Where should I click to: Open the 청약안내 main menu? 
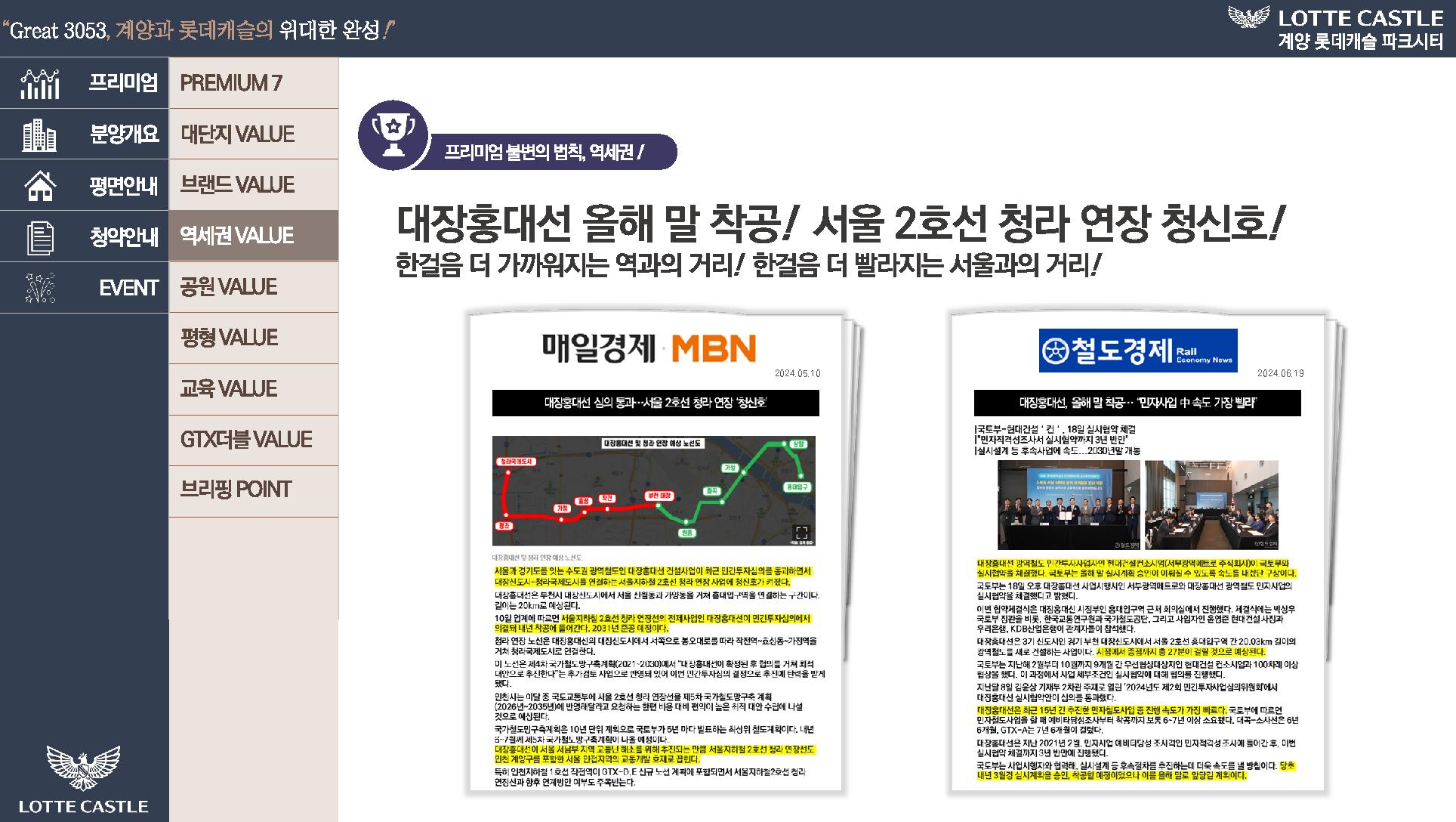[x=84, y=236]
